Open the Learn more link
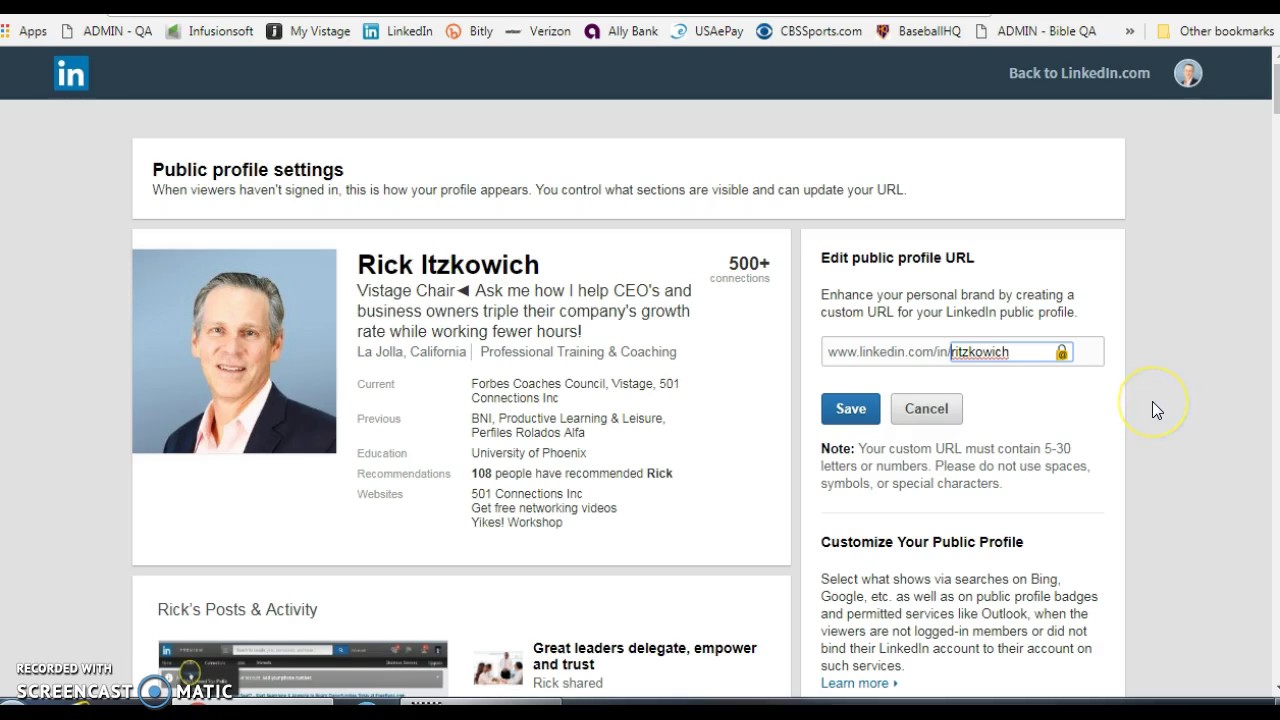The width and height of the screenshot is (1280, 720). click(859, 683)
